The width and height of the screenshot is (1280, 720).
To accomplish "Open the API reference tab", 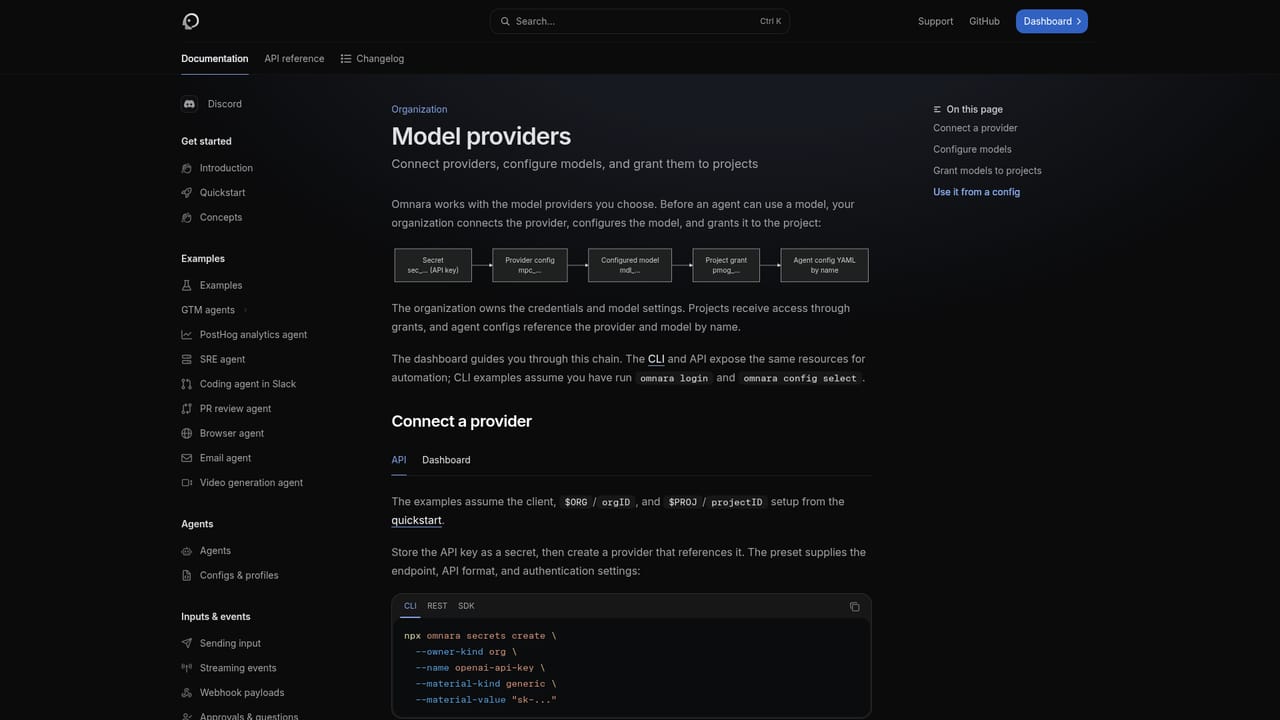I will (x=294, y=59).
